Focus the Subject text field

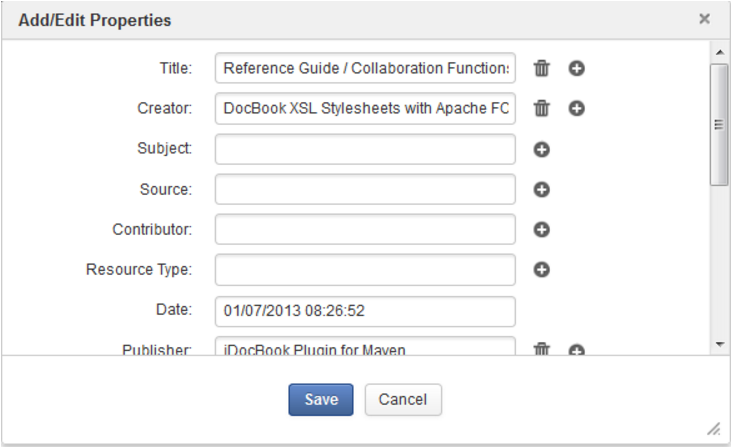point(365,149)
